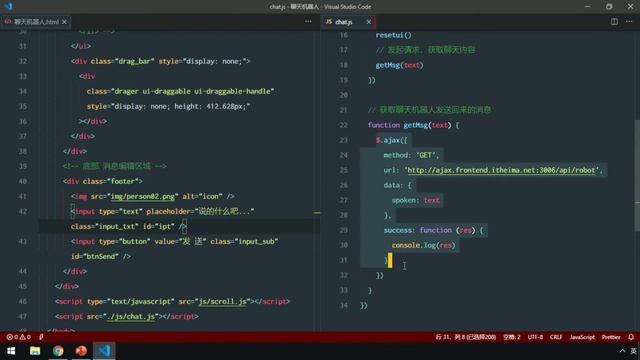
Task: Follow the img/person02.png link in HTML
Action: click(143, 196)
